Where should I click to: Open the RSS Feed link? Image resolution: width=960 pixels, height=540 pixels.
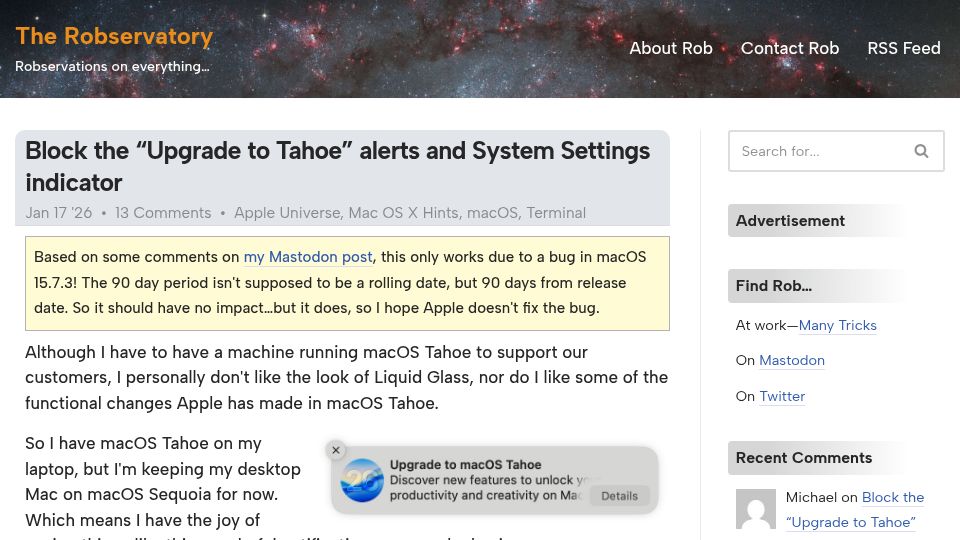pyautogui.click(x=904, y=48)
